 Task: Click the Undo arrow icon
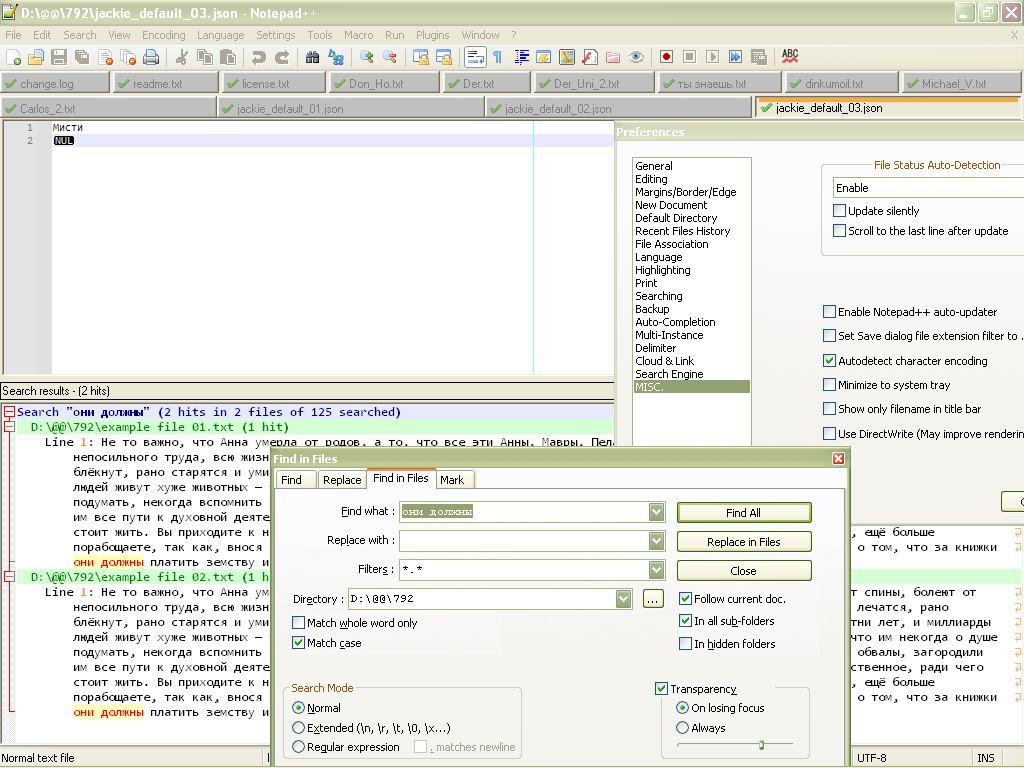click(x=259, y=57)
